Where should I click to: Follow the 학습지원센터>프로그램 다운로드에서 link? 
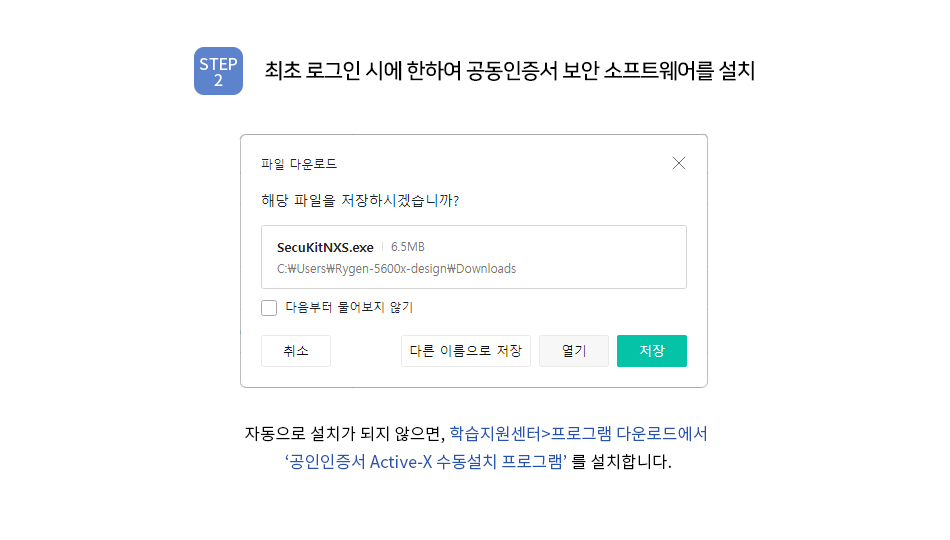click(x=579, y=433)
